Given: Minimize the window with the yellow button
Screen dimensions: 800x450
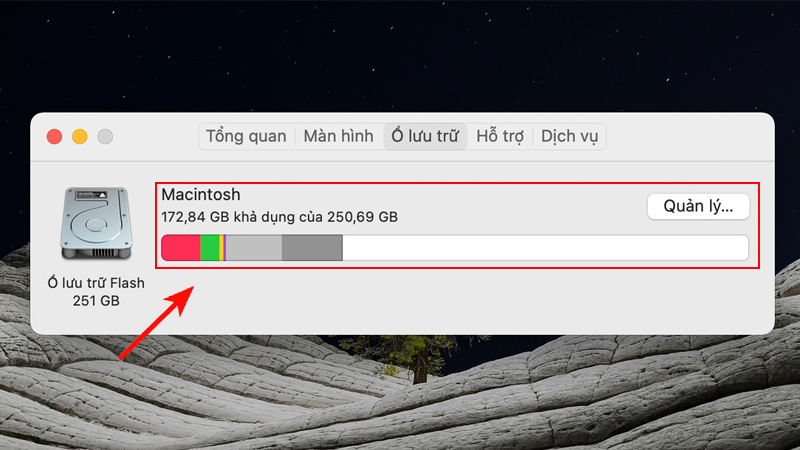Looking at the screenshot, I should pyautogui.click(x=79, y=137).
